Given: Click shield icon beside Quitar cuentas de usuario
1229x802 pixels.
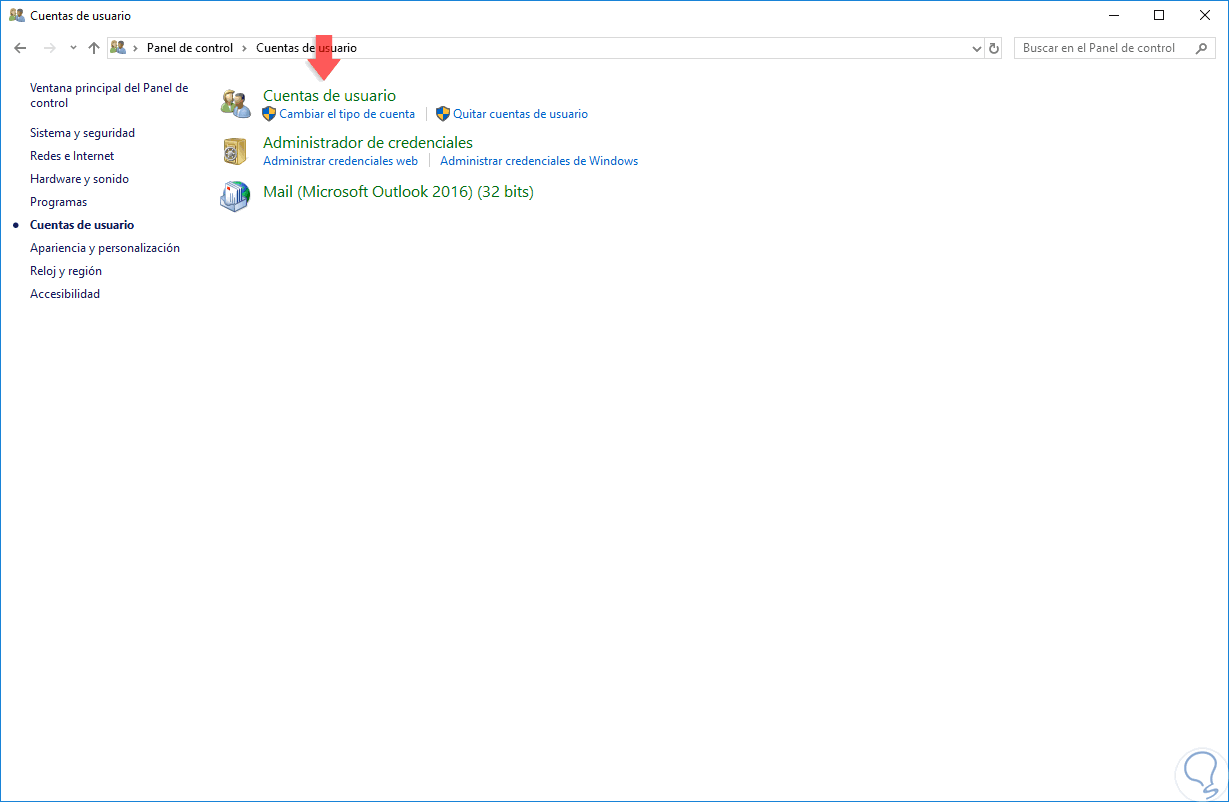Looking at the screenshot, I should point(443,114).
